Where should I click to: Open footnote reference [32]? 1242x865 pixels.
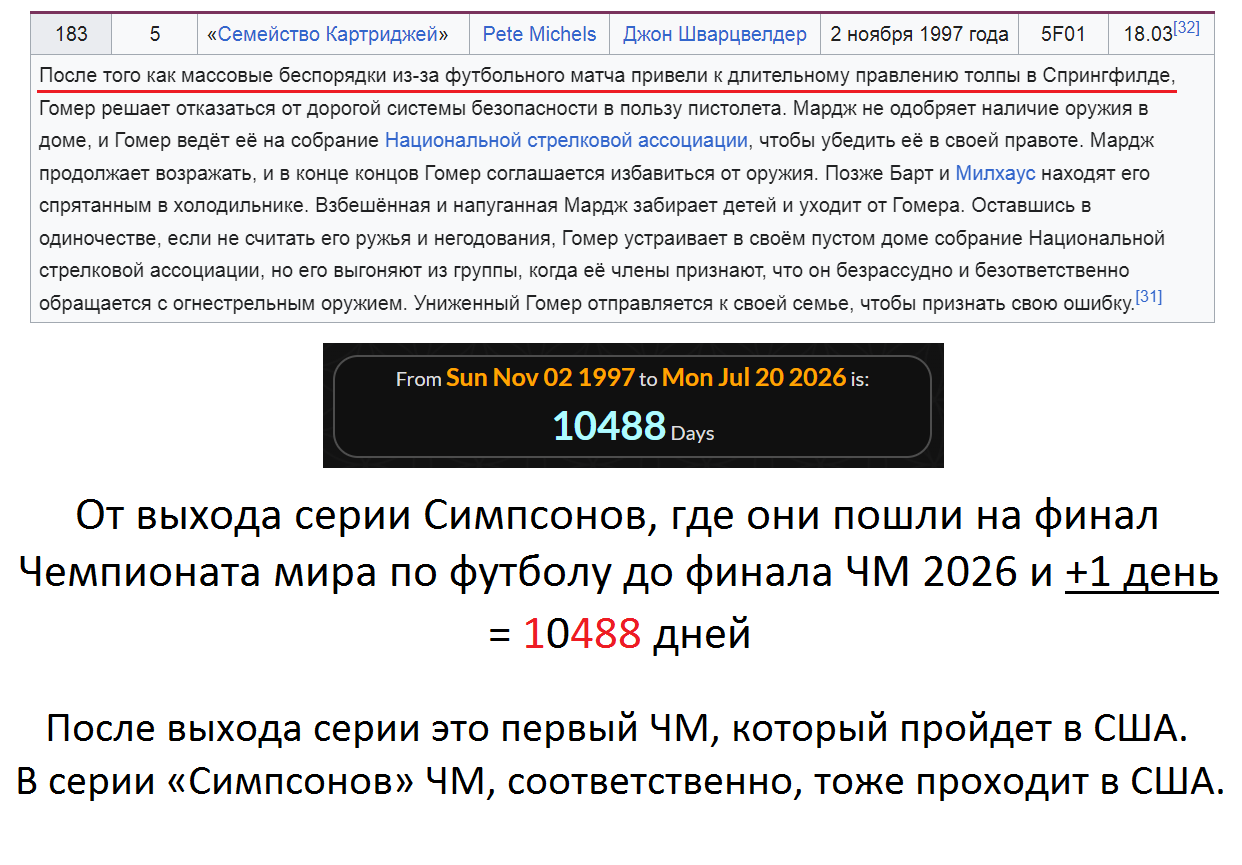coord(1187,28)
